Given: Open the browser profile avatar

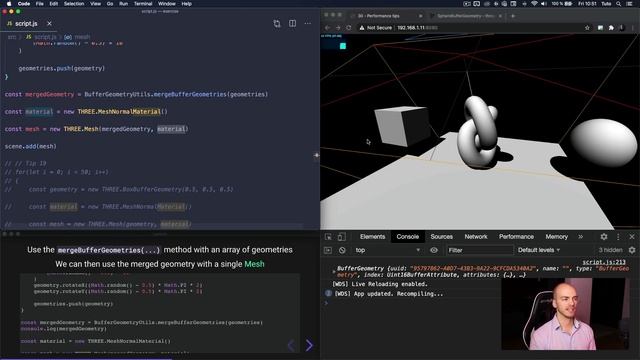Looking at the screenshot, I should pos(622,28).
